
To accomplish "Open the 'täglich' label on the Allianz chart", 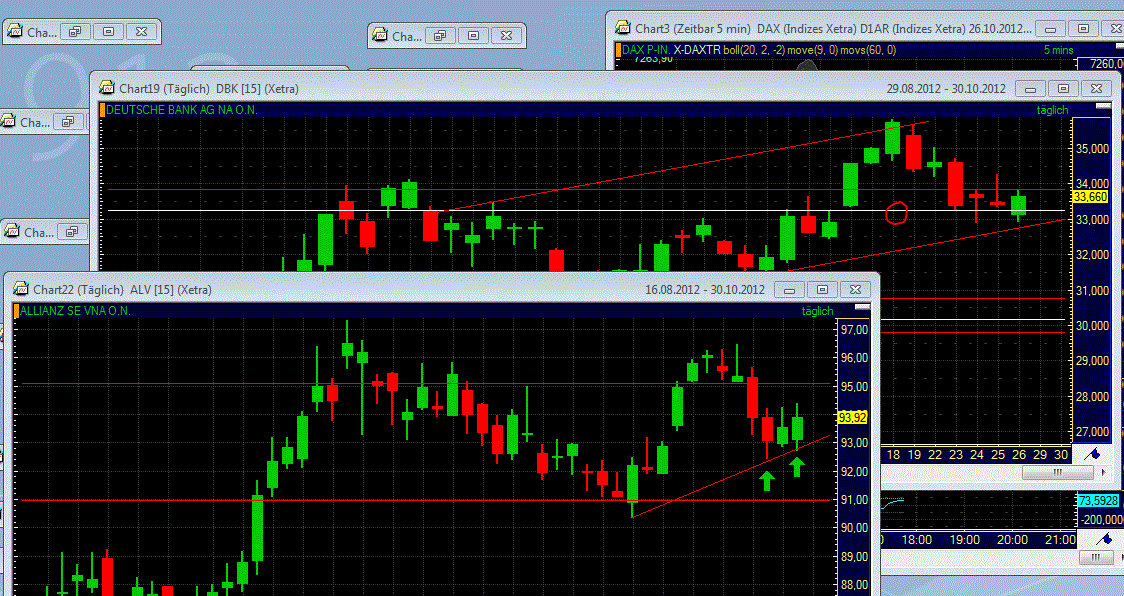I will [x=816, y=311].
